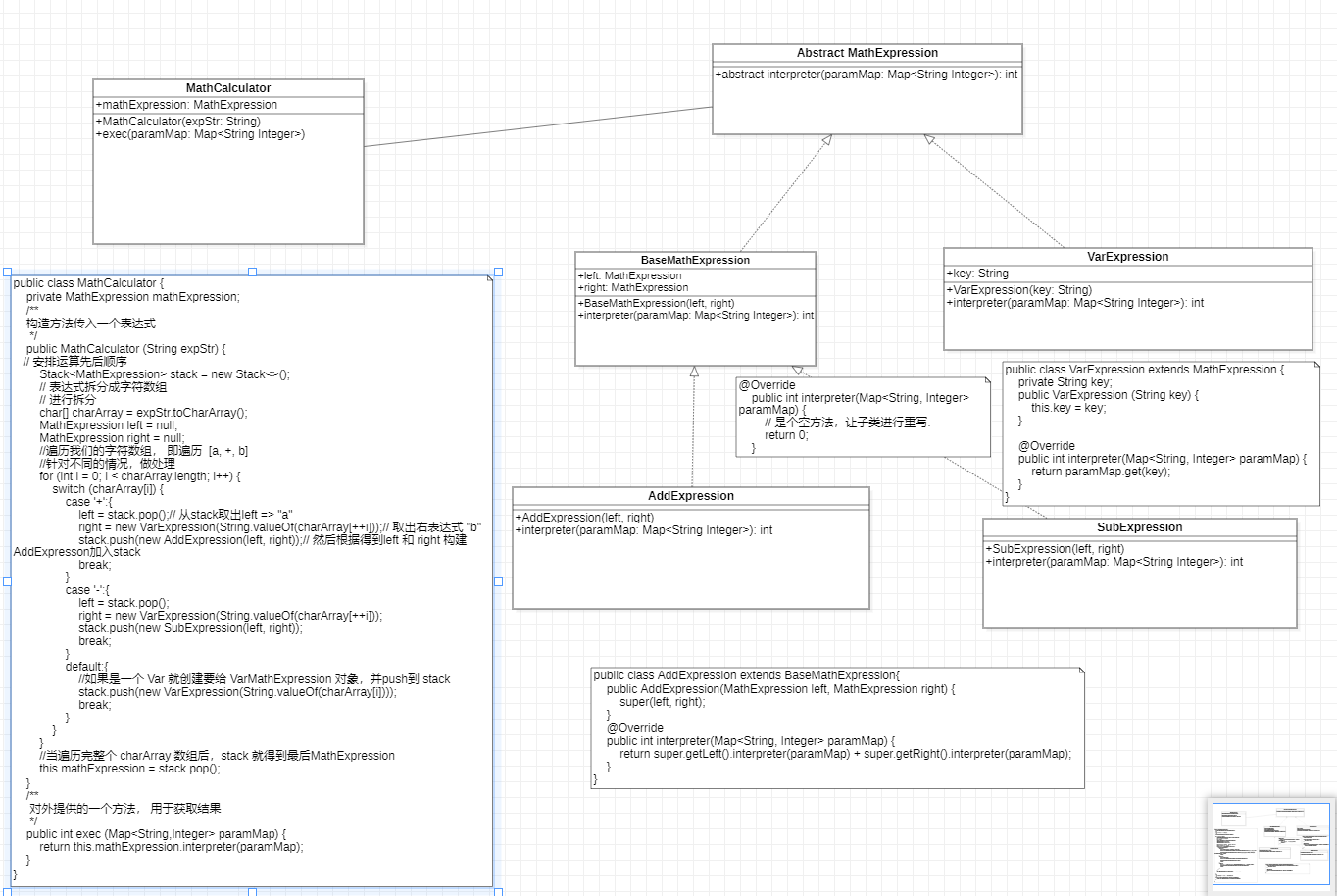Select the note containing 'return 0;'
The width and height of the screenshot is (1337, 896).
pos(864,417)
